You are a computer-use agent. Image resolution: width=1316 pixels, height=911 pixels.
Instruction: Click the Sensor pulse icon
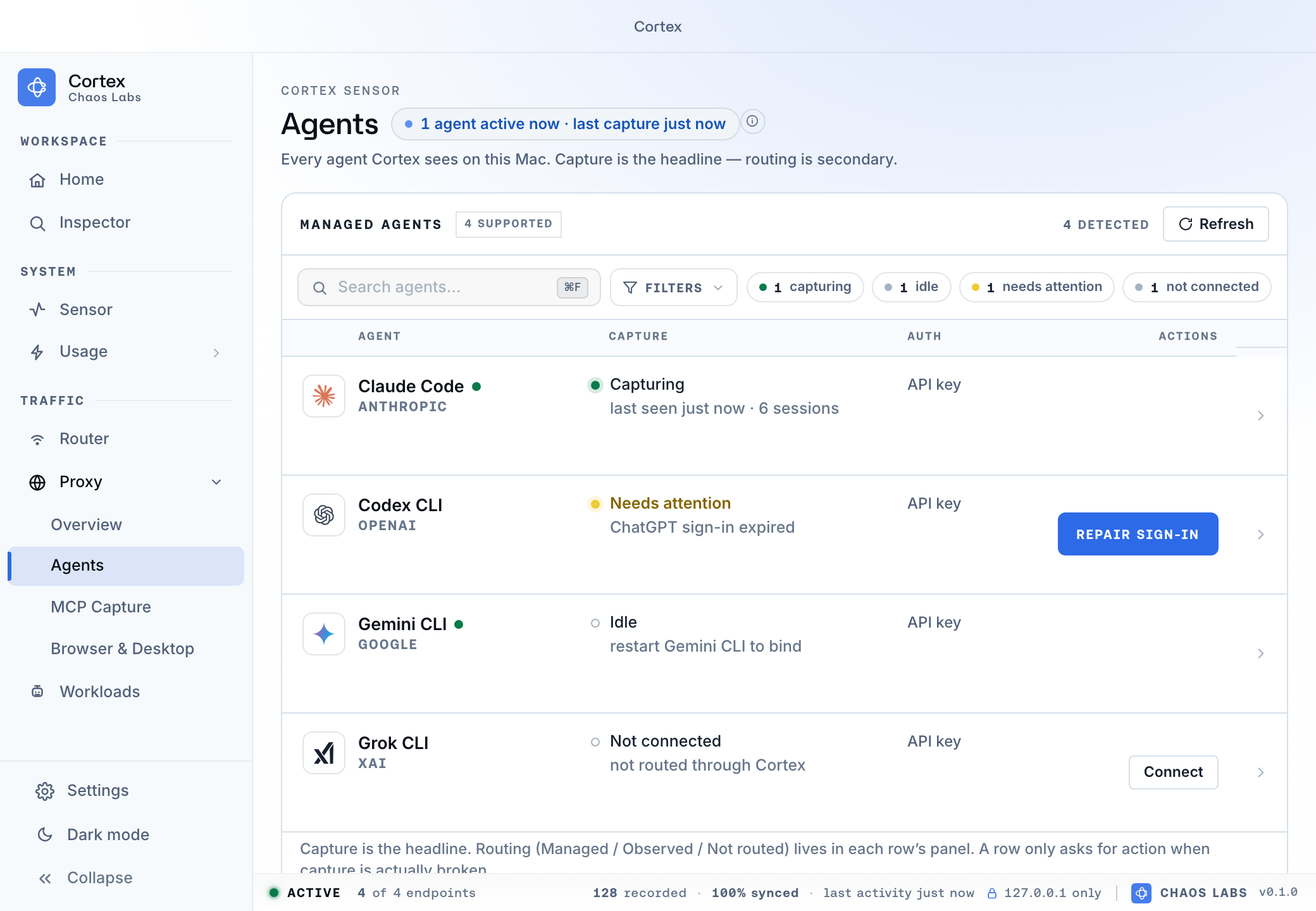[37, 310]
